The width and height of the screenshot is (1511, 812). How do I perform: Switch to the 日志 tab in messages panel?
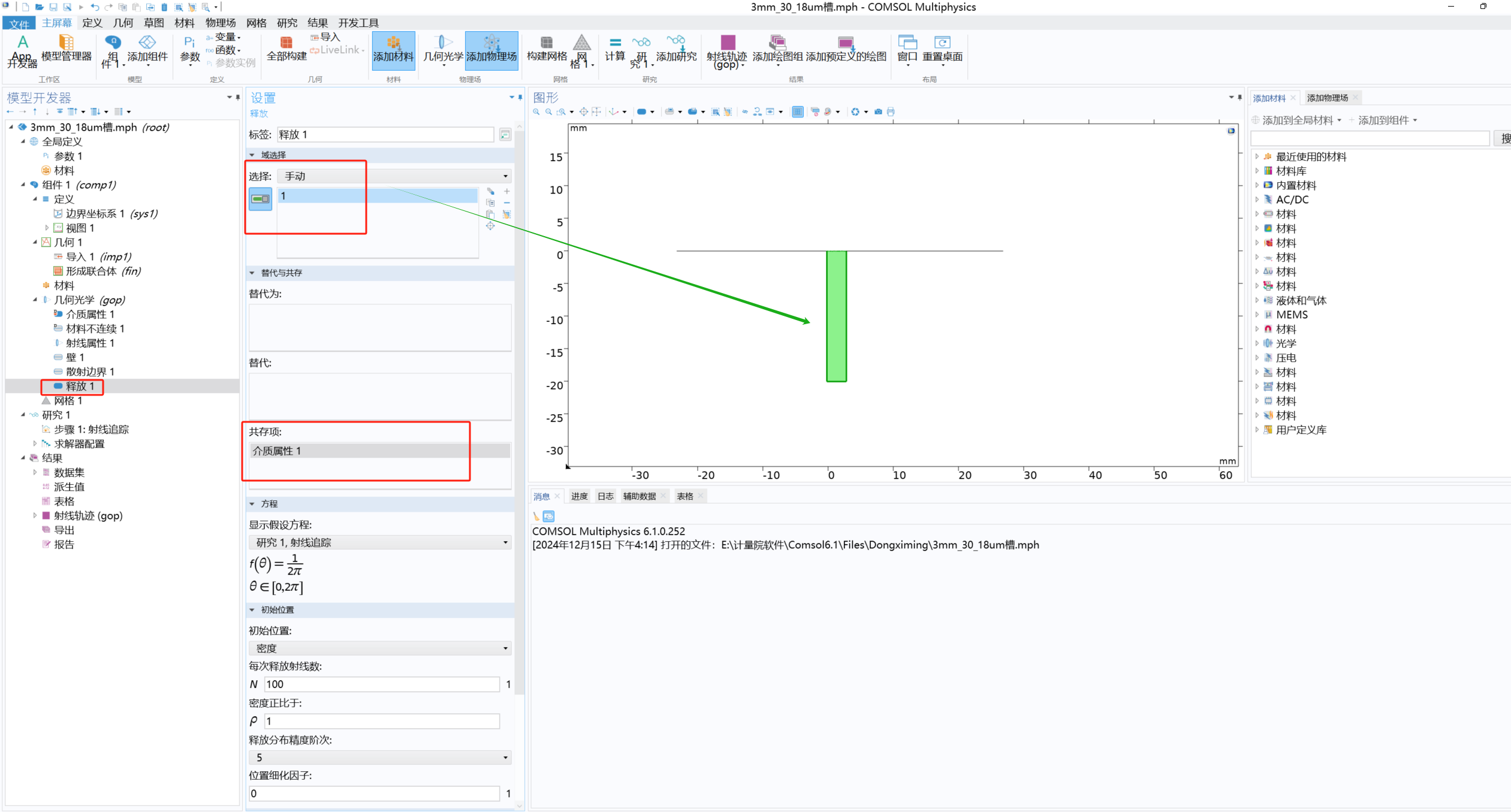click(x=605, y=496)
